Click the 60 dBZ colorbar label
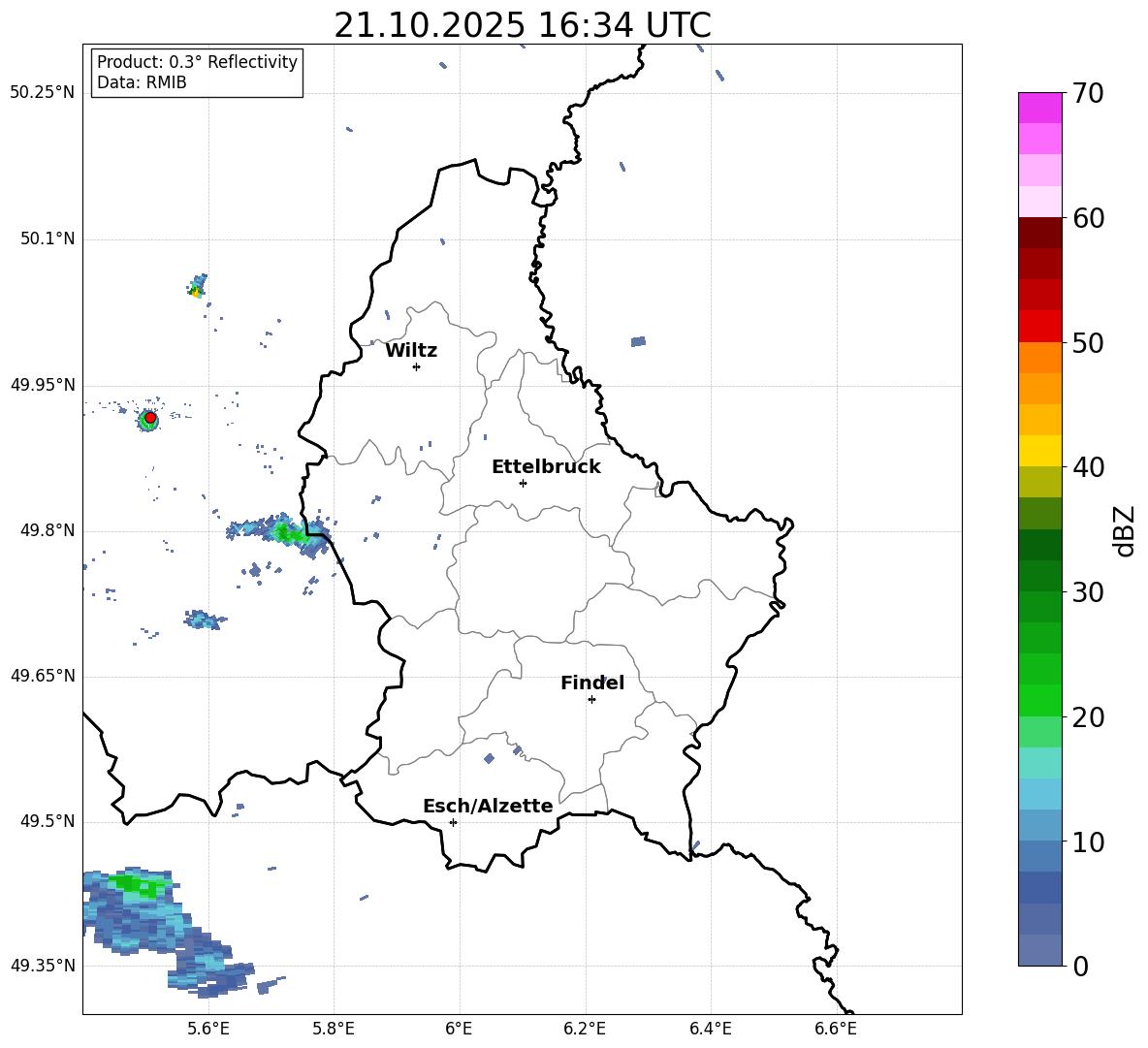The height and width of the screenshot is (1048, 1148). coord(1087,217)
